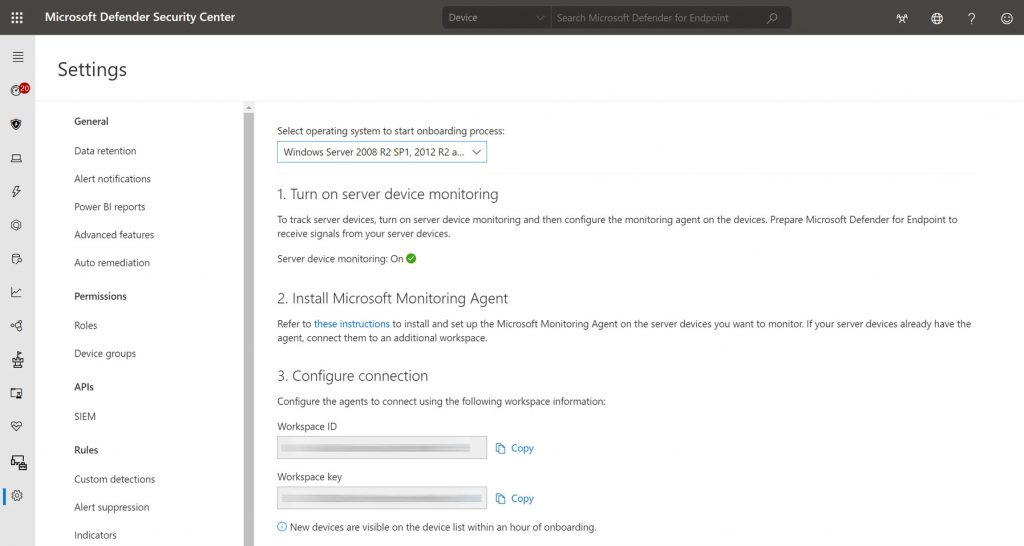Click the info icon beside New devices note
This screenshot has height=546, width=1024.
[x=281, y=526]
